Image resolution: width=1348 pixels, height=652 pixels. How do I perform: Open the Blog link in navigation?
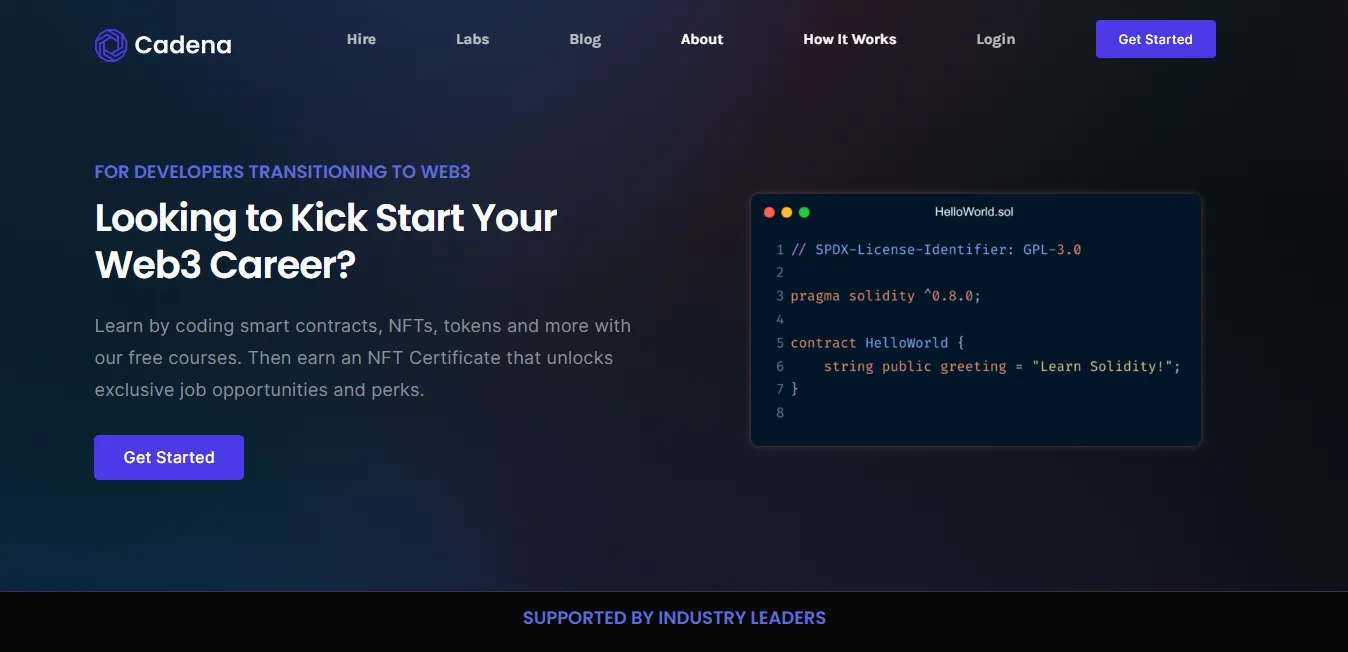[585, 39]
